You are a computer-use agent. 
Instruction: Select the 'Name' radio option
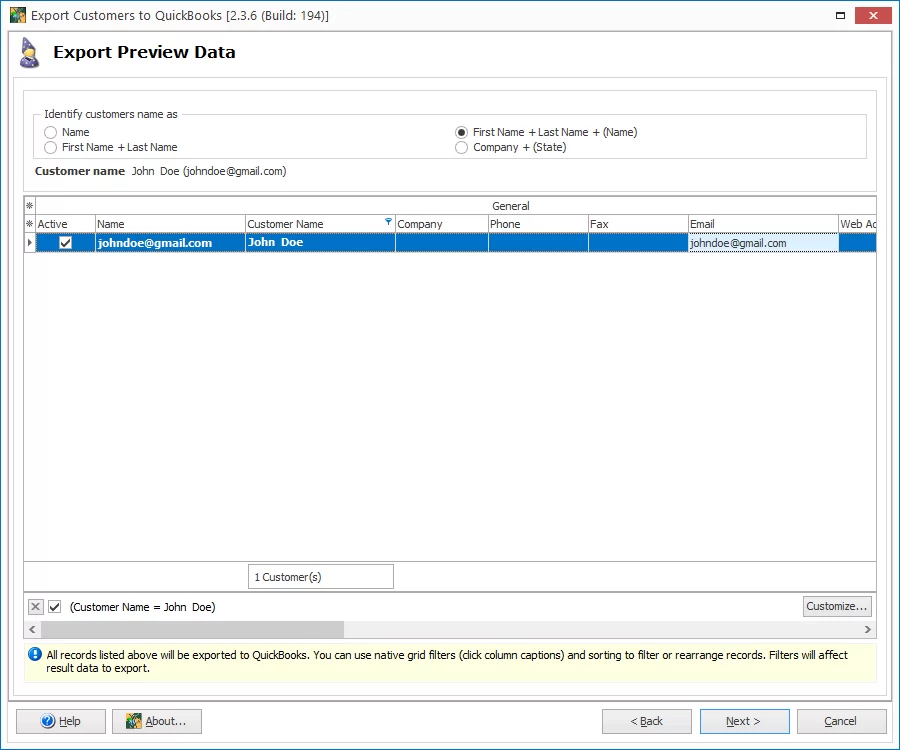click(x=51, y=132)
